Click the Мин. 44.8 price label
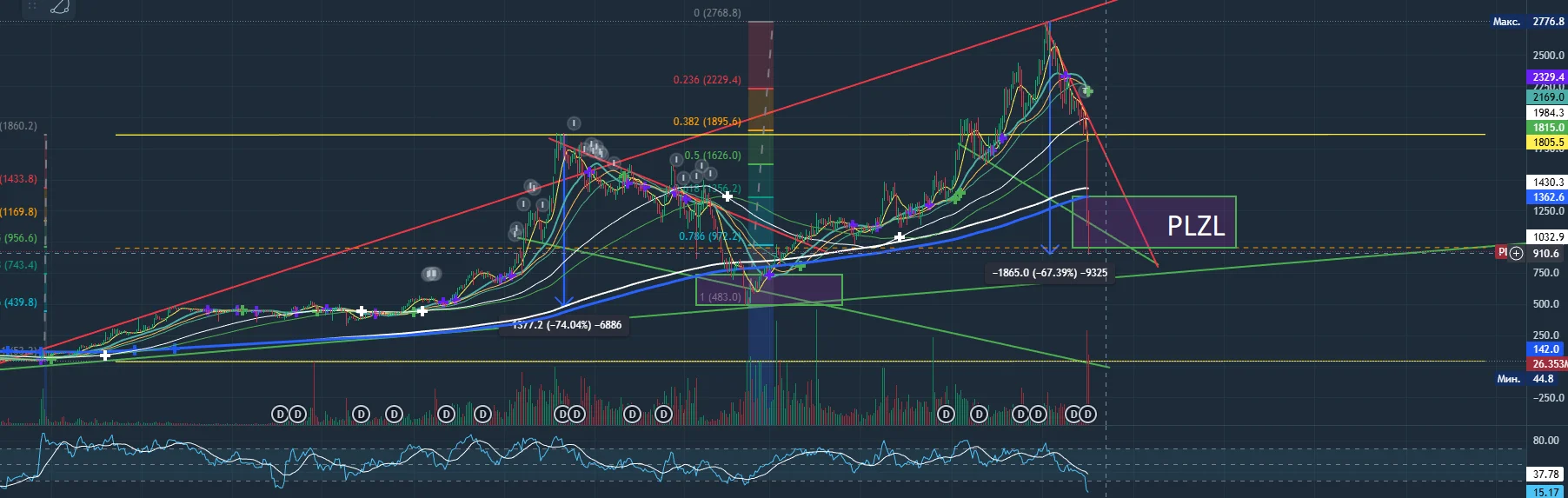Screen dimensions: 1568x498 click(1528, 379)
